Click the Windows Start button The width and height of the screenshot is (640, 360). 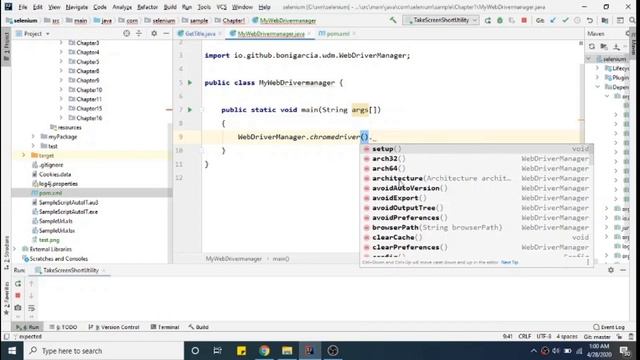tap(12, 351)
